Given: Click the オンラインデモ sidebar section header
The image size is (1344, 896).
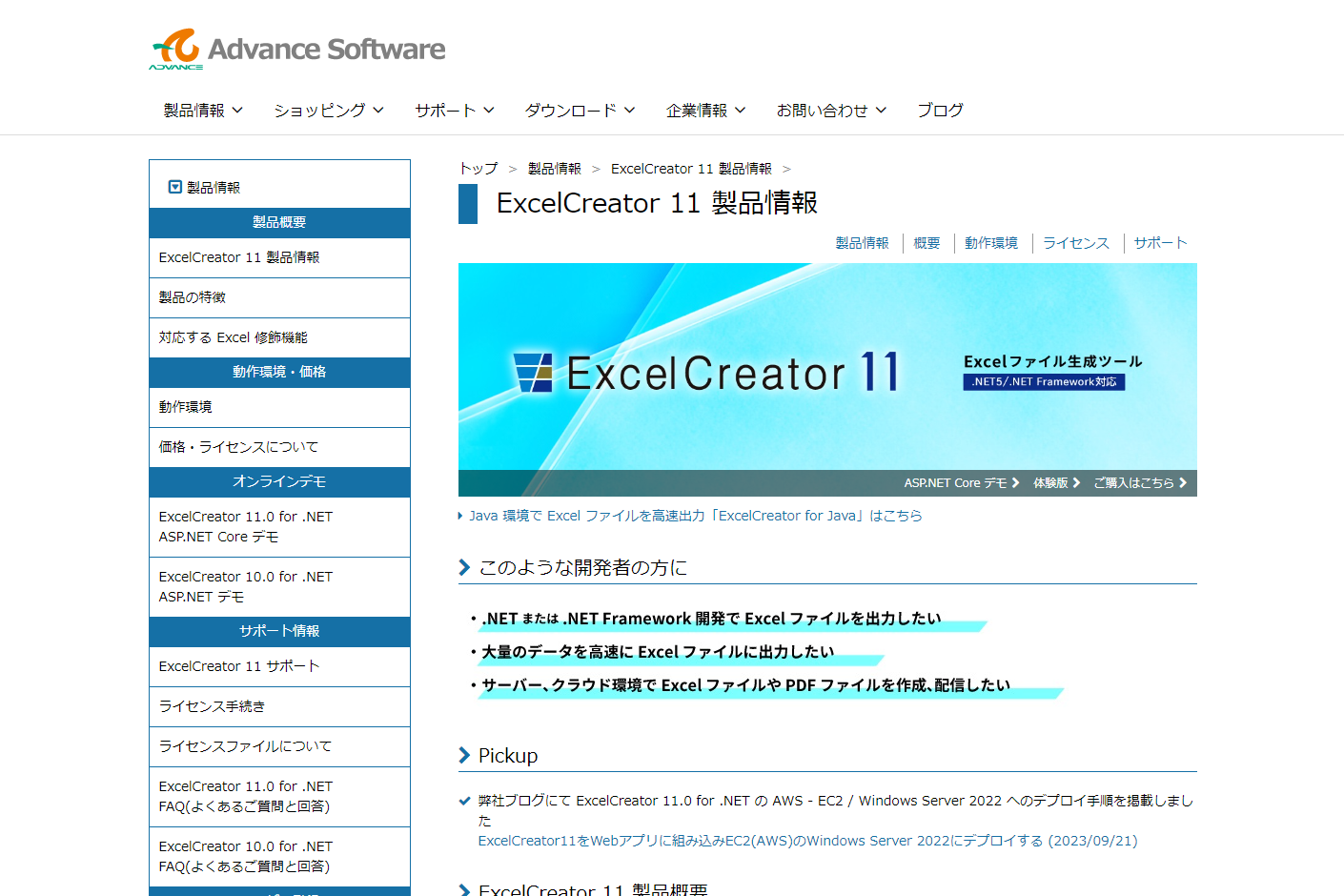Looking at the screenshot, I should click(x=279, y=481).
